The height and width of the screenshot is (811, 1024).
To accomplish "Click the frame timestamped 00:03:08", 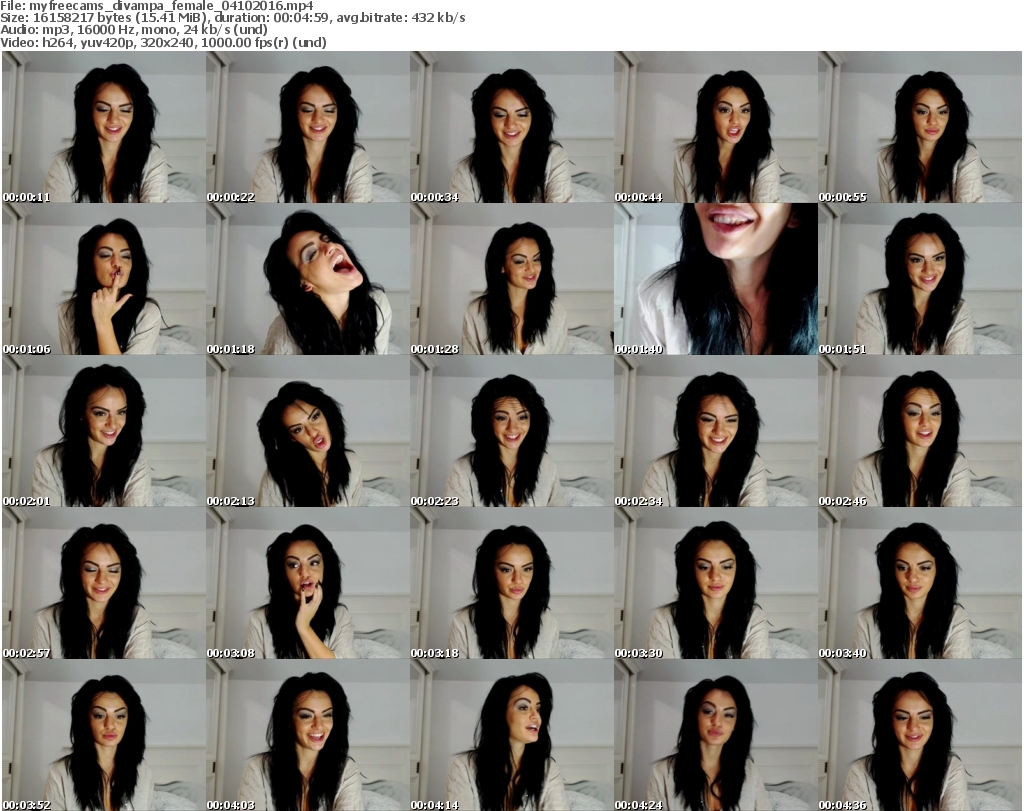I will 307,583.
